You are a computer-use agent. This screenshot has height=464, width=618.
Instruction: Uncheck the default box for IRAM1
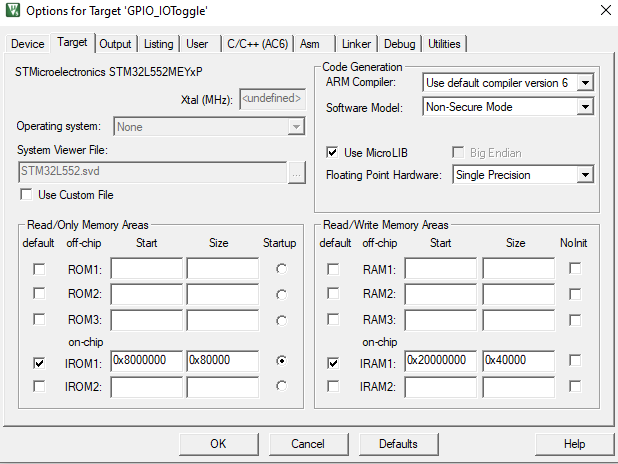(x=333, y=363)
